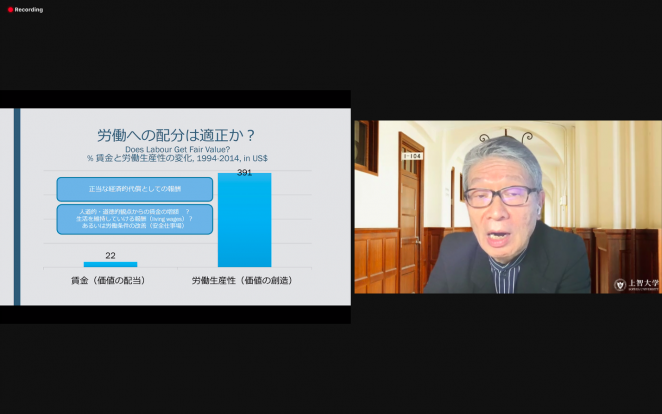This screenshot has width=662, height=414.
Task: Select the lower blue callout mentioning living wages
Action: 134,219
